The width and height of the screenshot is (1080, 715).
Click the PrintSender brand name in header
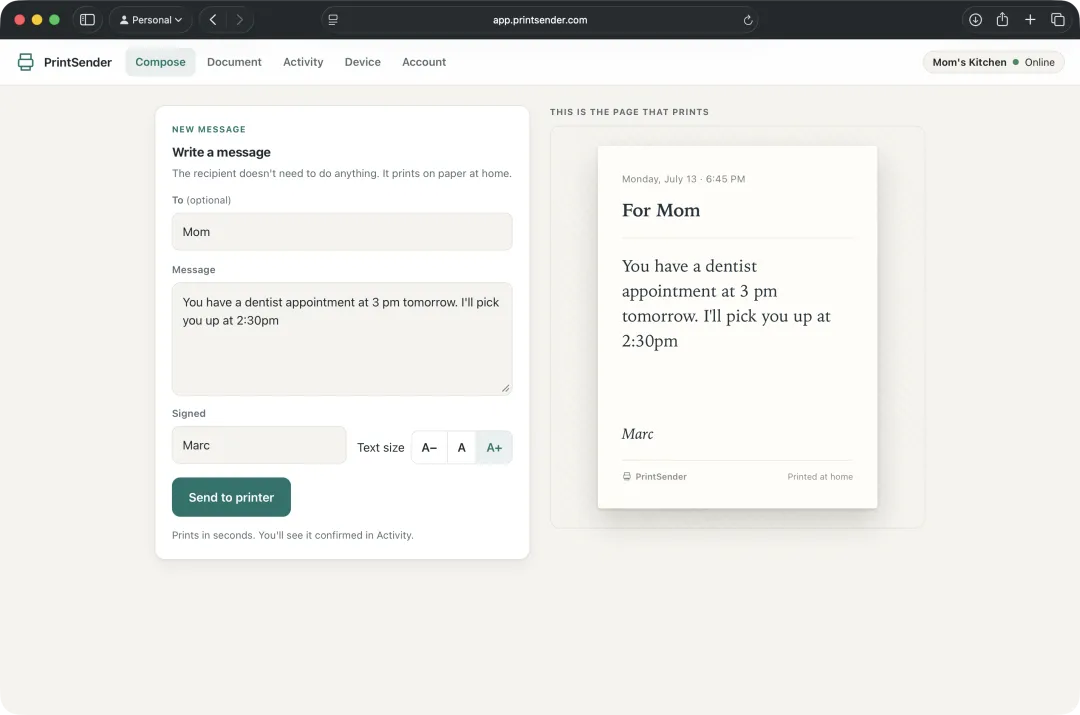pyautogui.click(x=78, y=62)
